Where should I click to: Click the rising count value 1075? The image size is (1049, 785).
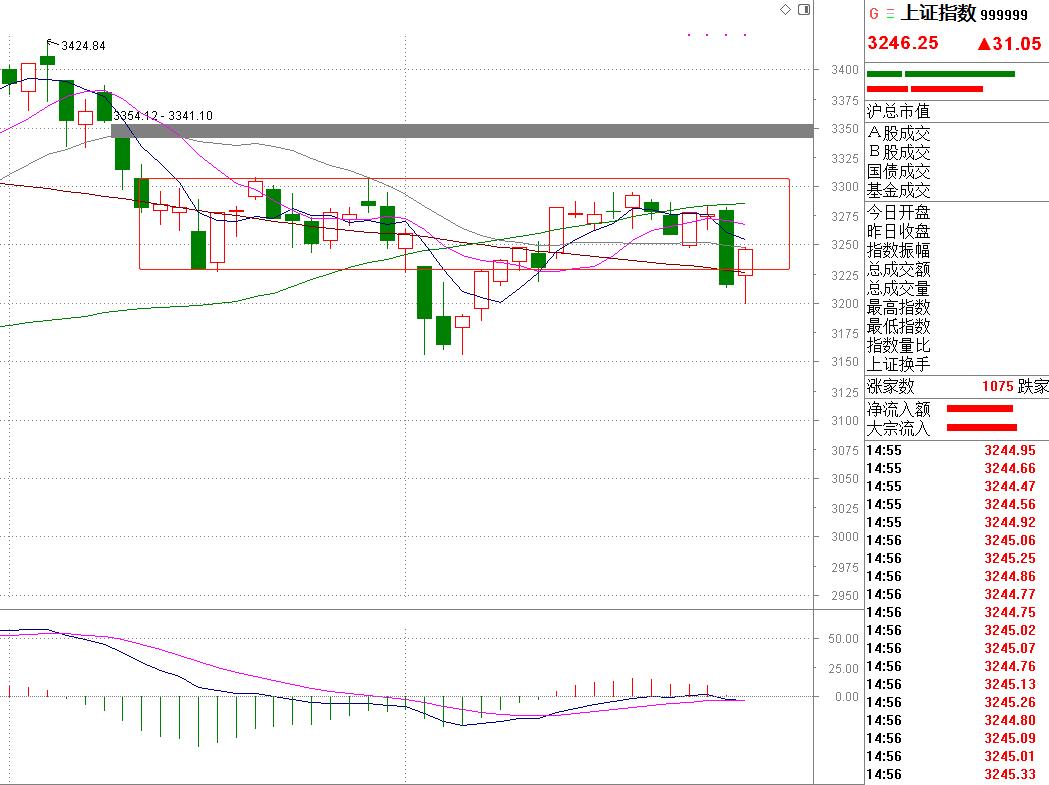[x=997, y=386]
